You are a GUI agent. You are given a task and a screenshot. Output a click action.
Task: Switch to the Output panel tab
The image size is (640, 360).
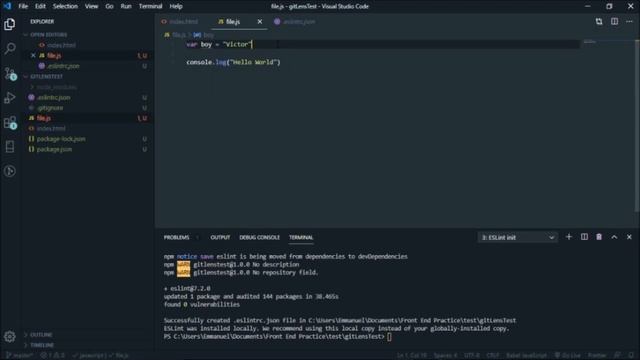tap(220, 237)
